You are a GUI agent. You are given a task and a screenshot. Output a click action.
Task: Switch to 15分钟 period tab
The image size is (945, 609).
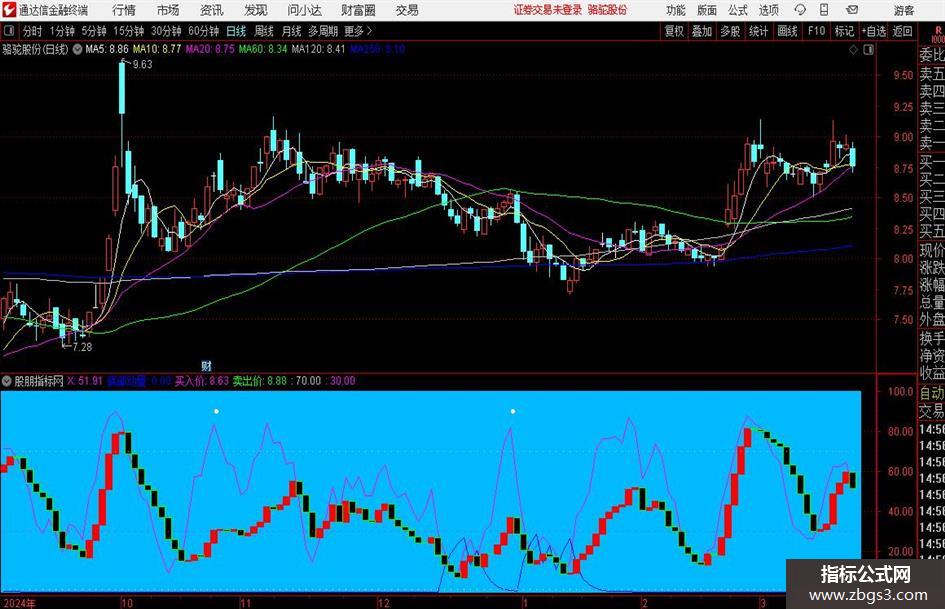[x=128, y=31]
